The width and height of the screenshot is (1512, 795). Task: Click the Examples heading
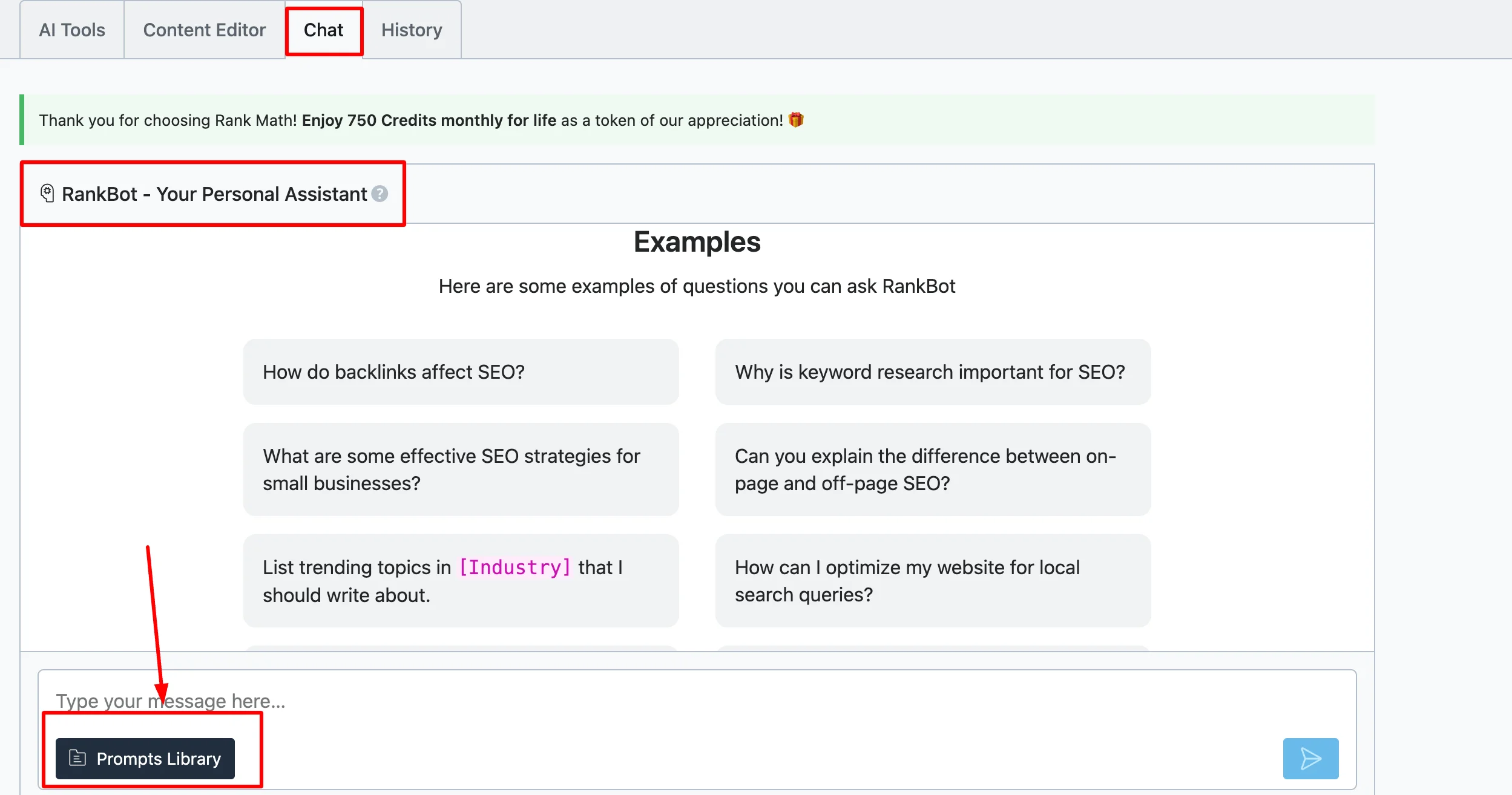pos(697,242)
